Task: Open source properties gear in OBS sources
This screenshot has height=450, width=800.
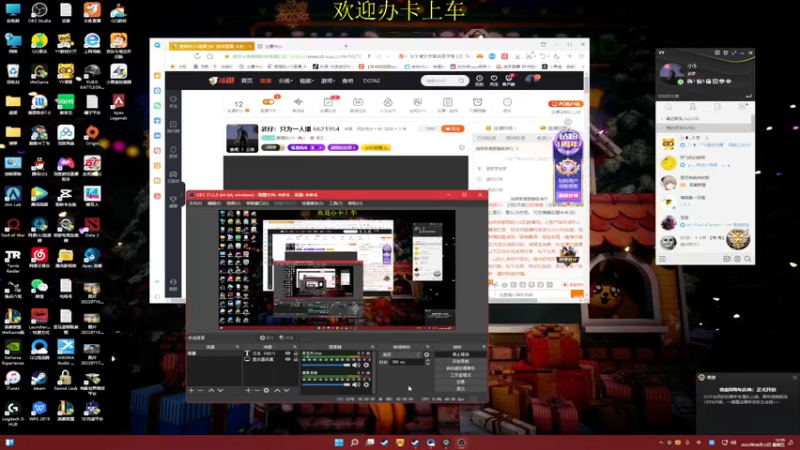Action: point(266,390)
